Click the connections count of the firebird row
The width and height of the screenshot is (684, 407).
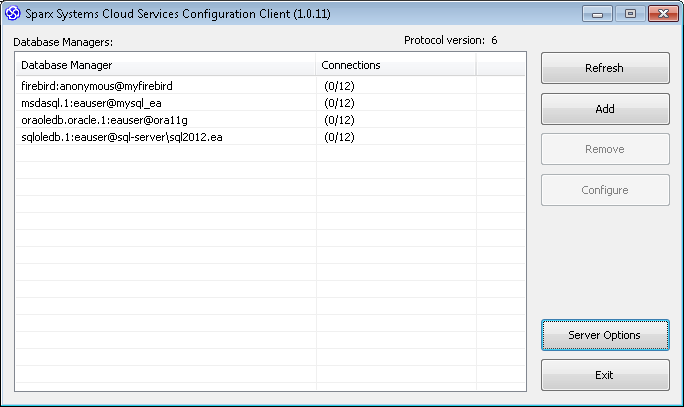(340, 86)
